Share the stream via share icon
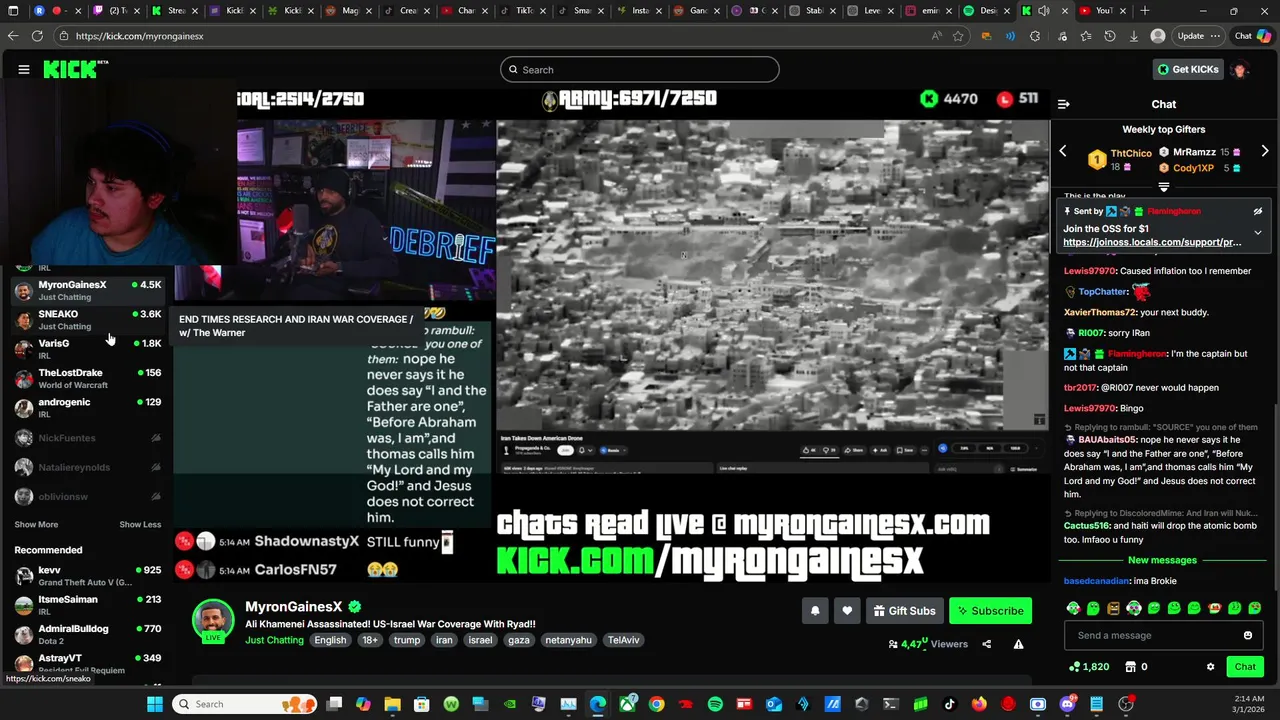 (987, 644)
